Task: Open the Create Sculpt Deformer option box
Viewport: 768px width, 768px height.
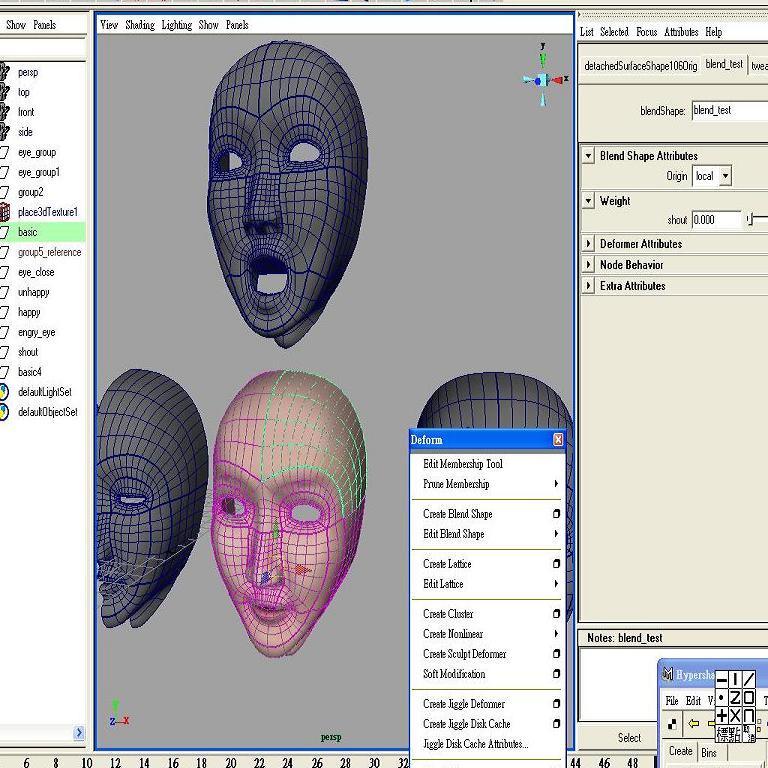Action: click(556, 654)
